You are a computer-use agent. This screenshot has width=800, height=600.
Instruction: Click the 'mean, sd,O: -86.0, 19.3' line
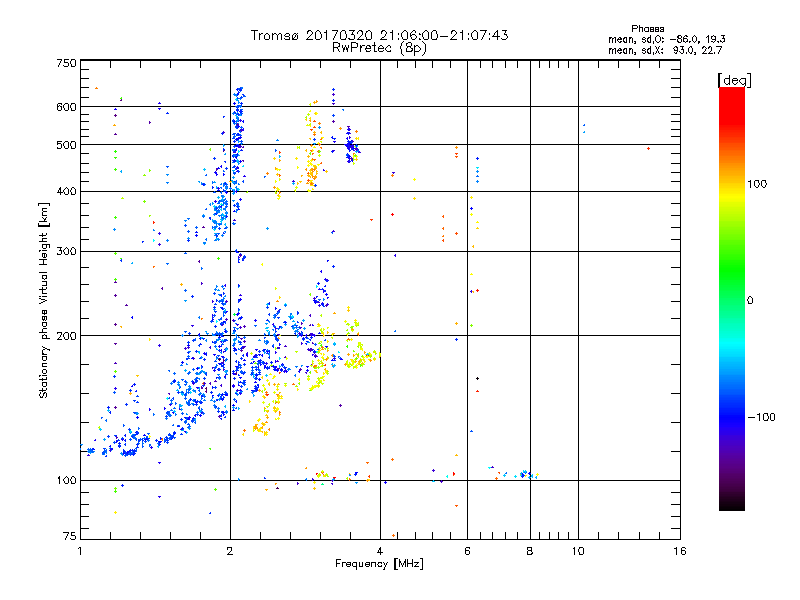(666, 39)
